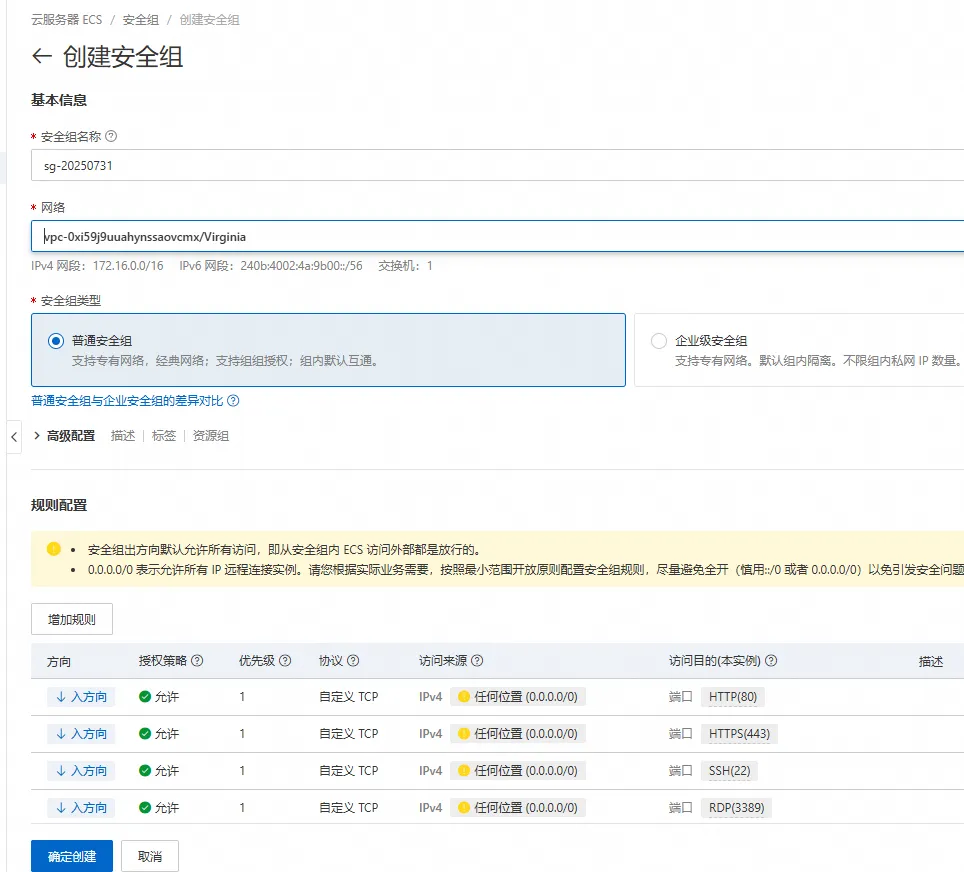The width and height of the screenshot is (964, 872).
Task: Click the 交换机: 1 text
Action: pos(405,266)
